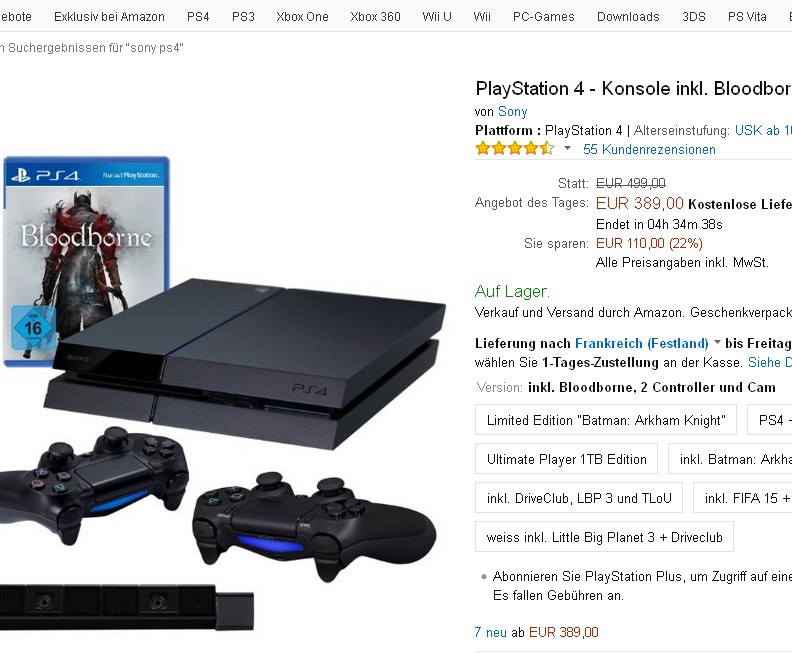Viewport: 792px width, 654px height.
Task: Choose weiss inkl. Little Big Planet 3 + Driveclub
Action: pyautogui.click(x=604, y=537)
